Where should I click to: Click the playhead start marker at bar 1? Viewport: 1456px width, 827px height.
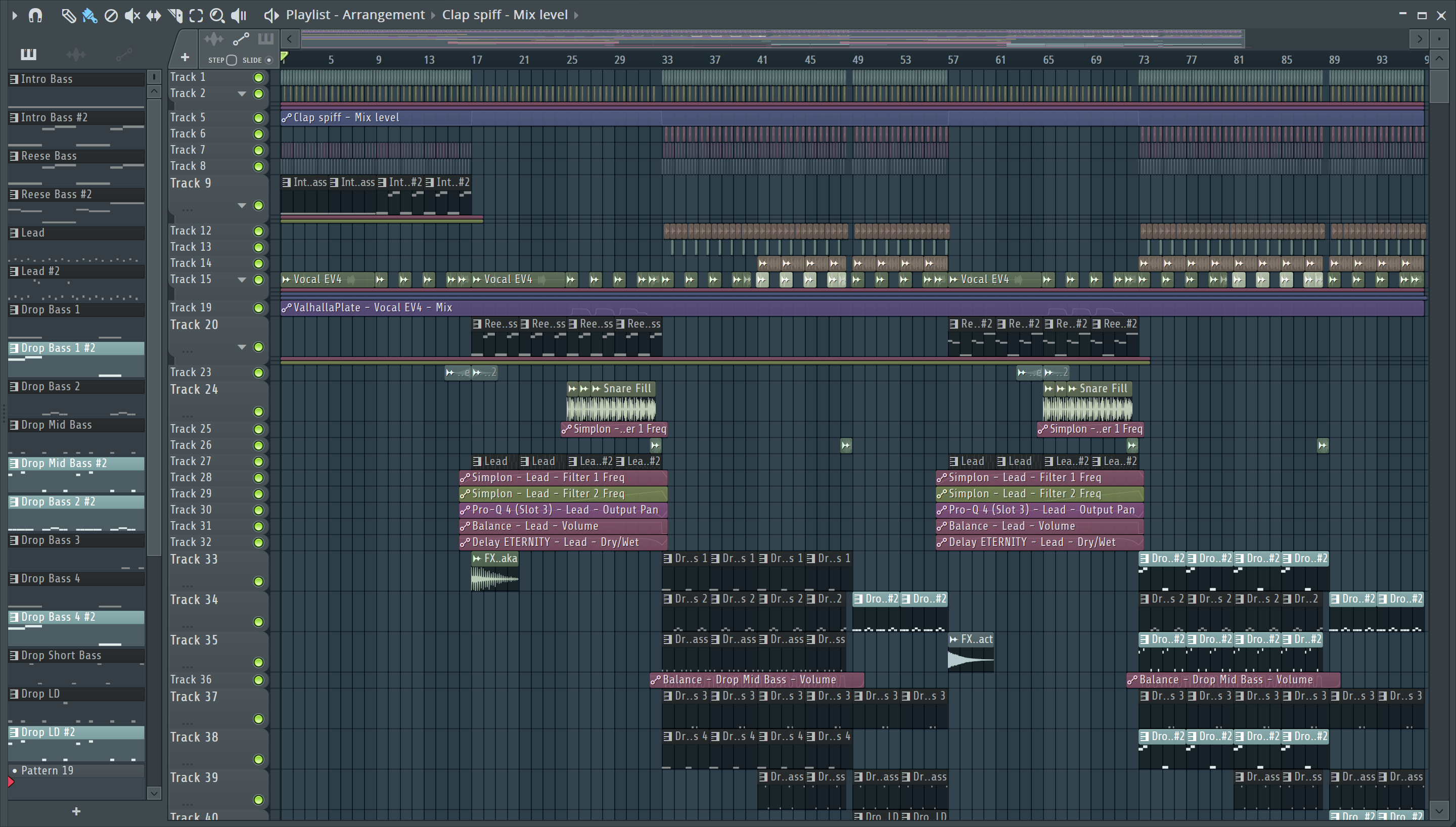[x=285, y=57]
